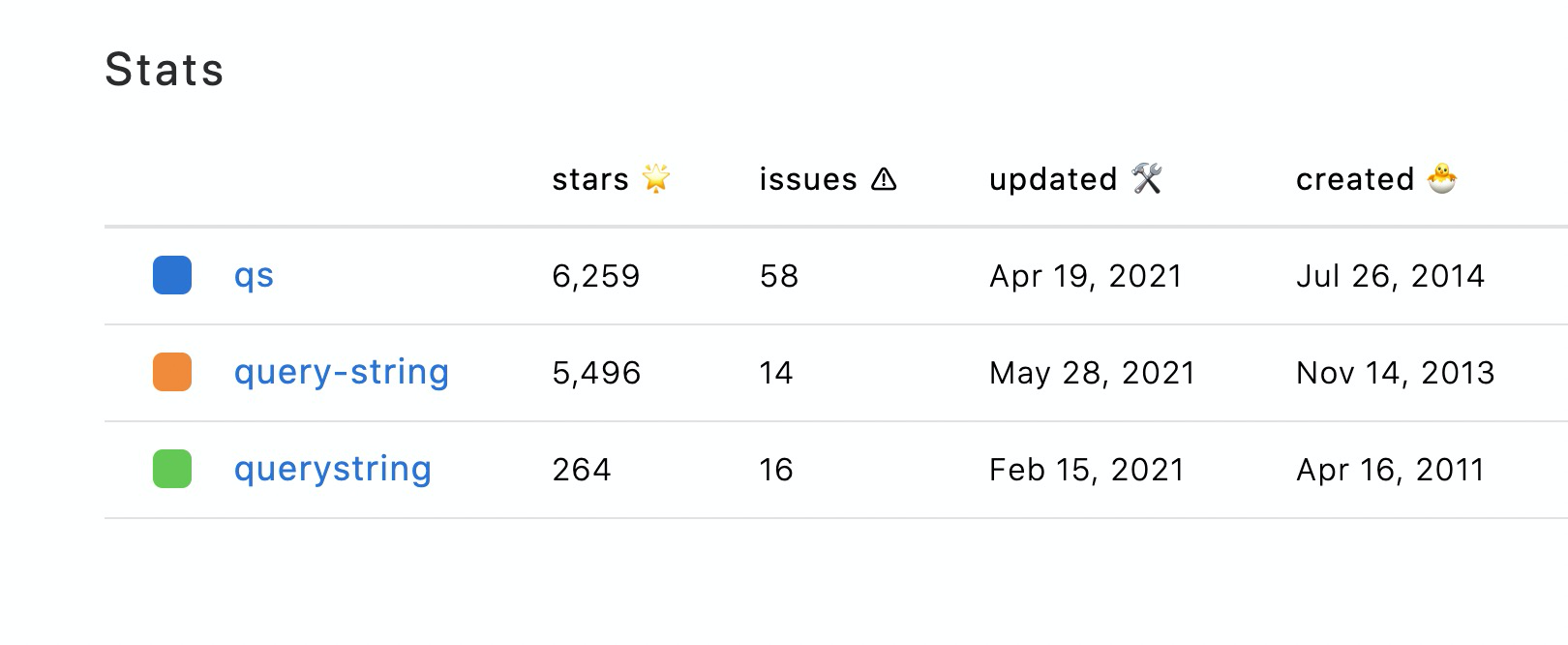Click the 264 stars value for querystring
Image resolution: width=1568 pixels, height=645 pixels.
[x=582, y=470]
